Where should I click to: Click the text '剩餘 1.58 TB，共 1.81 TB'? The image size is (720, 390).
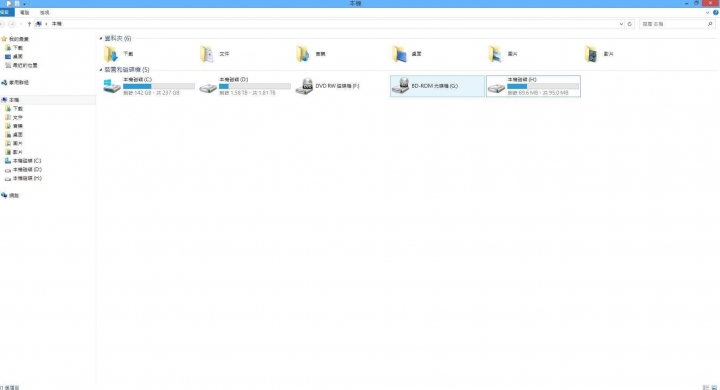point(247,93)
